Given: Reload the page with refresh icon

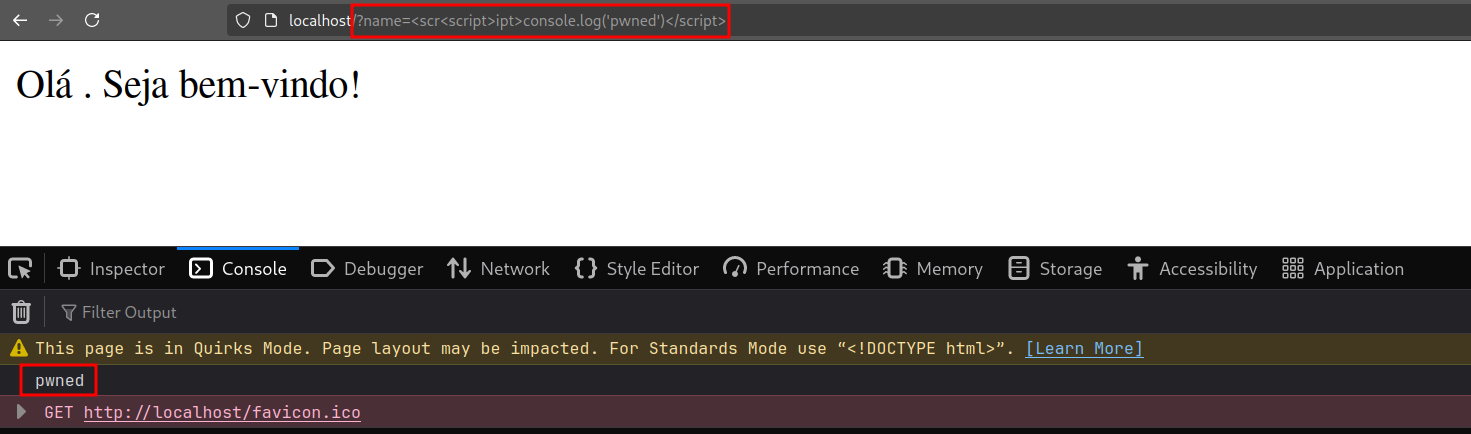Looking at the screenshot, I should 92,20.
